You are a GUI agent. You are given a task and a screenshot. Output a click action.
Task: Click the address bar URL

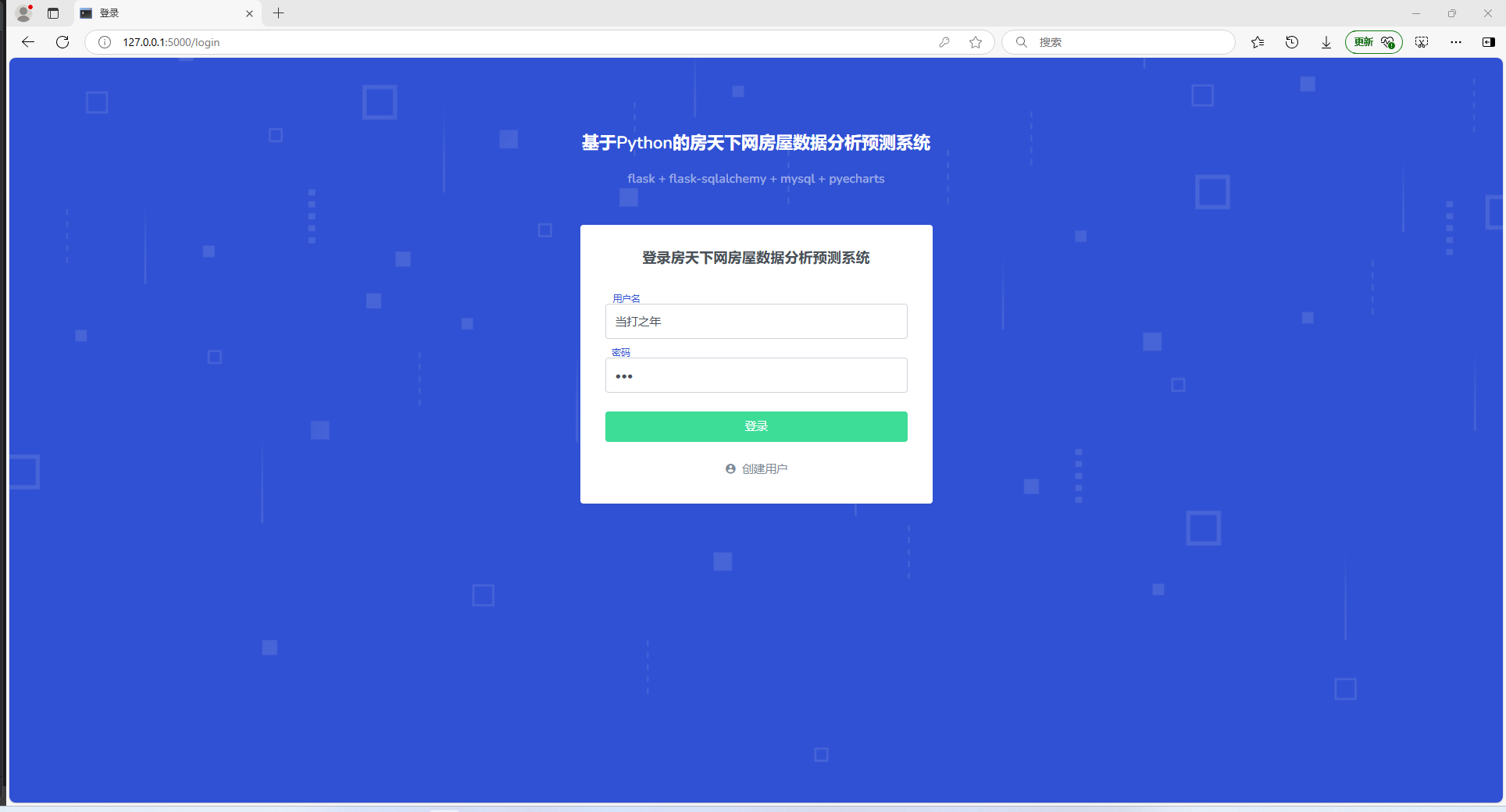click(x=171, y=42)
